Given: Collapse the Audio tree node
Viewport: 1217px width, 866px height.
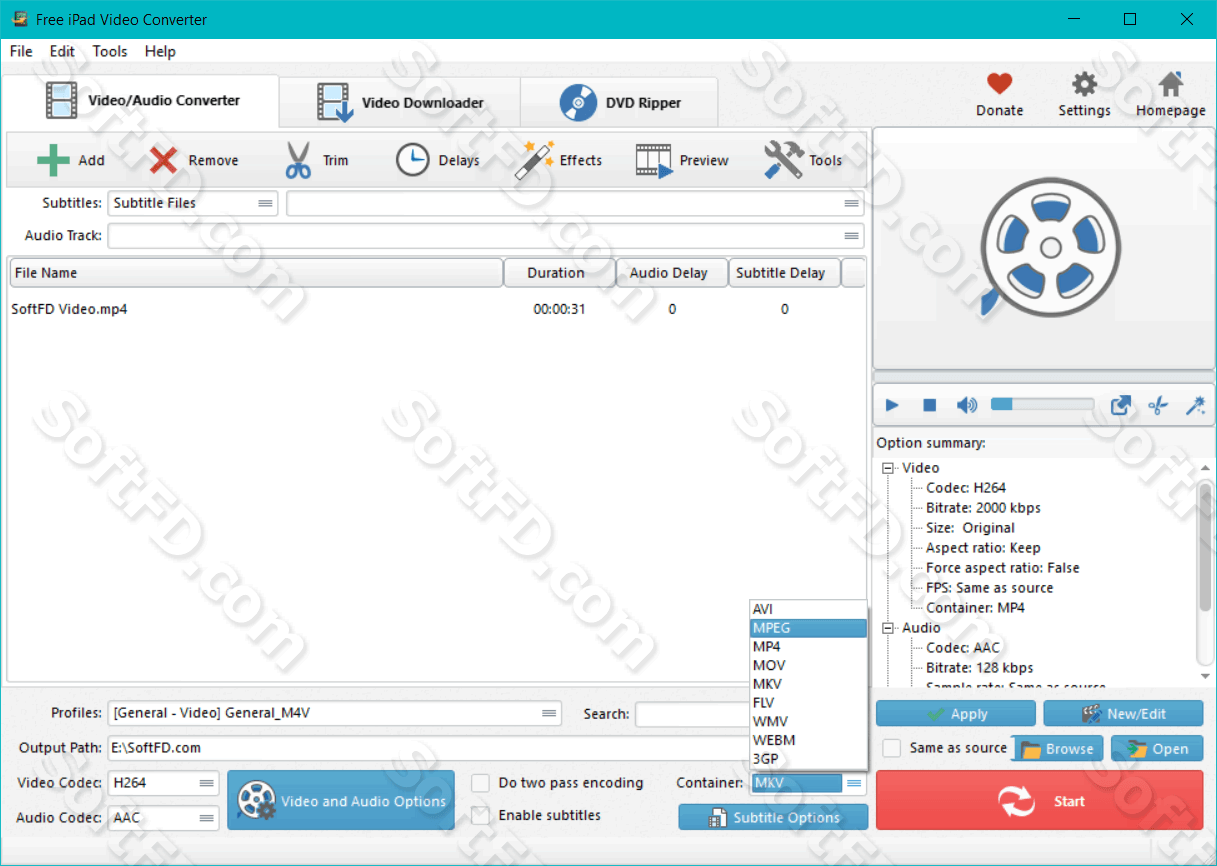Looking at the screenshot, I should (x=887, y=628).
